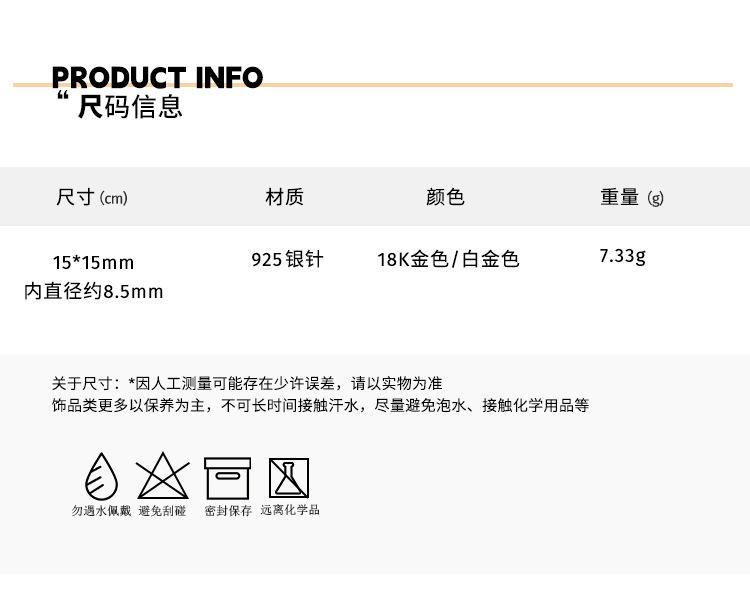
Task: Click the storage box icon
Action: (x=227, y=478)
